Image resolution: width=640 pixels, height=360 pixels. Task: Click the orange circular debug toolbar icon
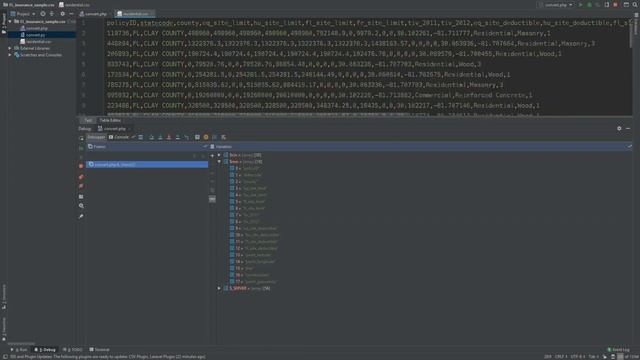pyautogui.click(x=206, y=137)
